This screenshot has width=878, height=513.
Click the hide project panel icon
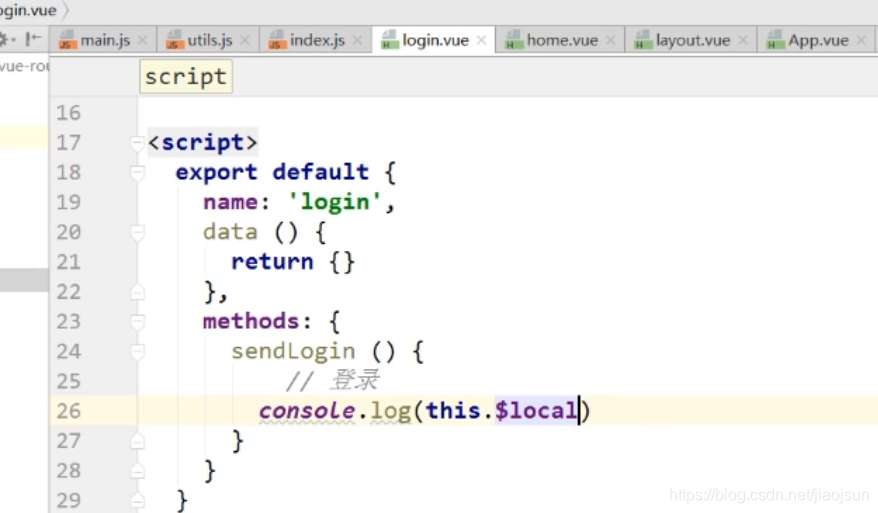coord(34,39)
